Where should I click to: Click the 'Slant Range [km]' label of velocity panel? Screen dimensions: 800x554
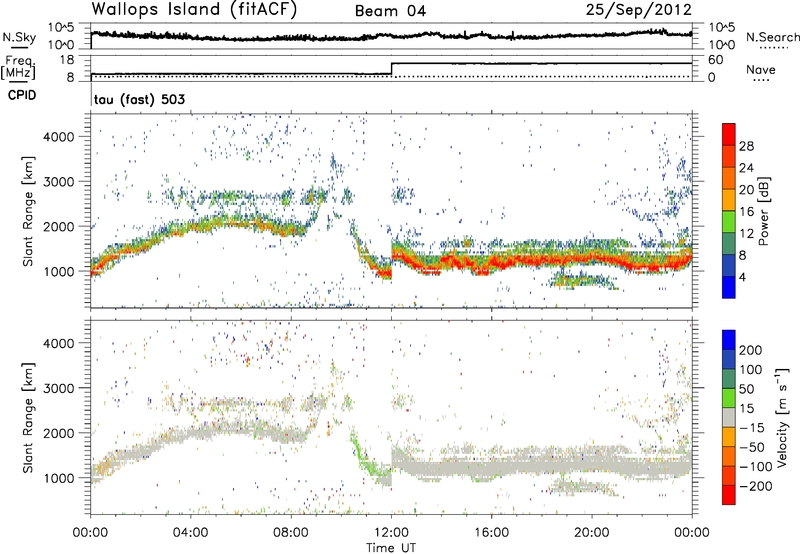coord(28,417)
